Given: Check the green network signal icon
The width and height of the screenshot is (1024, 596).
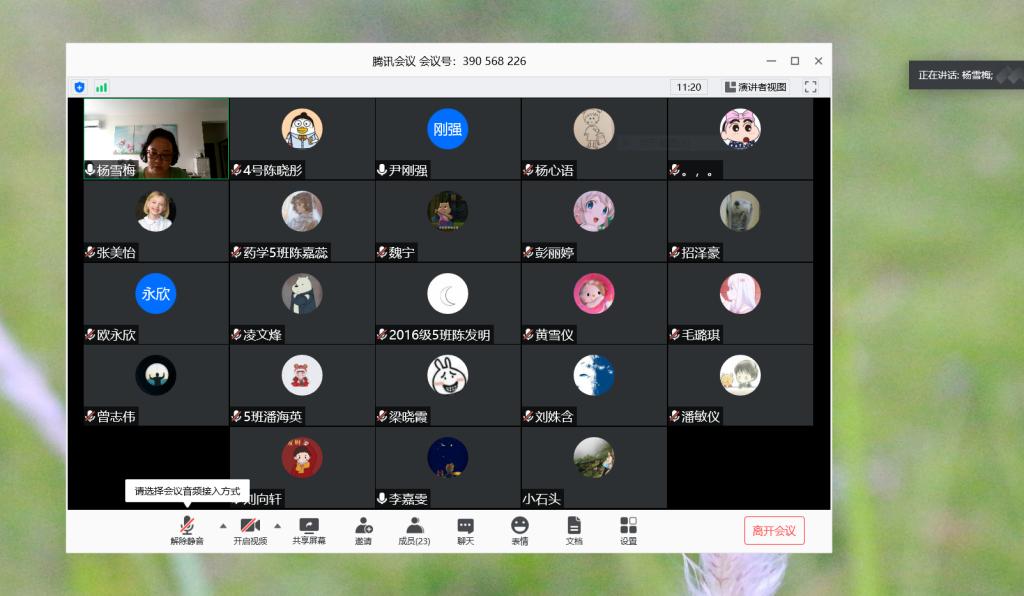Looking at the screenshot, I should coord(101,87).
